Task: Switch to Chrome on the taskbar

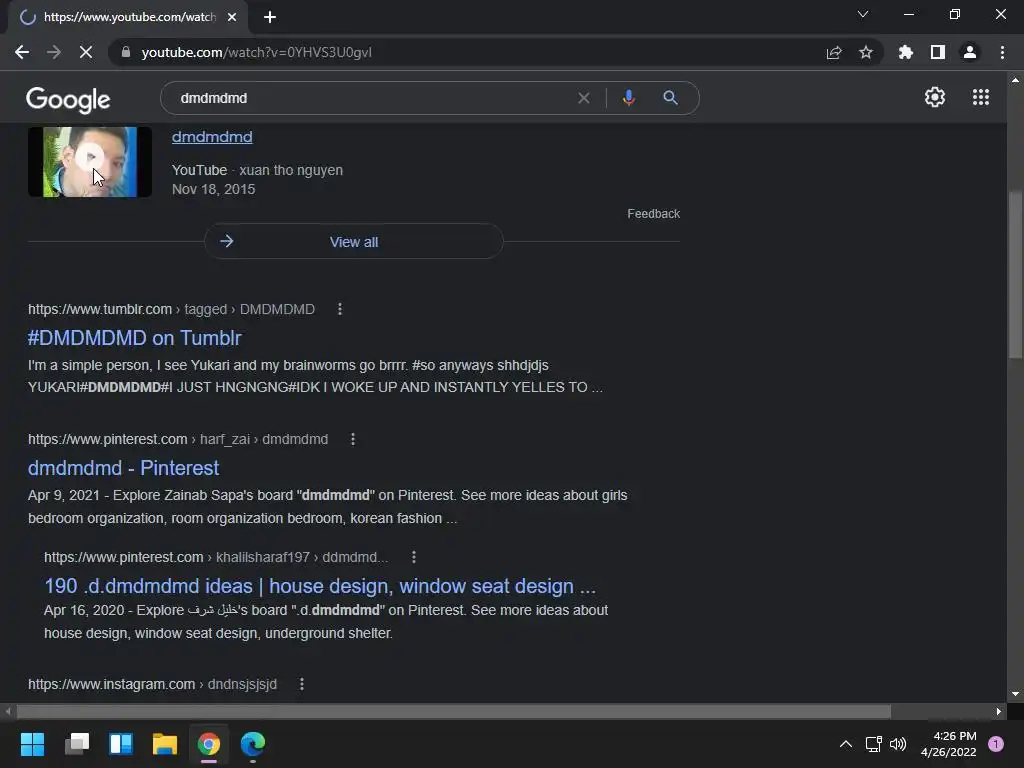Action: pyautogui.click(x=209, y=744)
